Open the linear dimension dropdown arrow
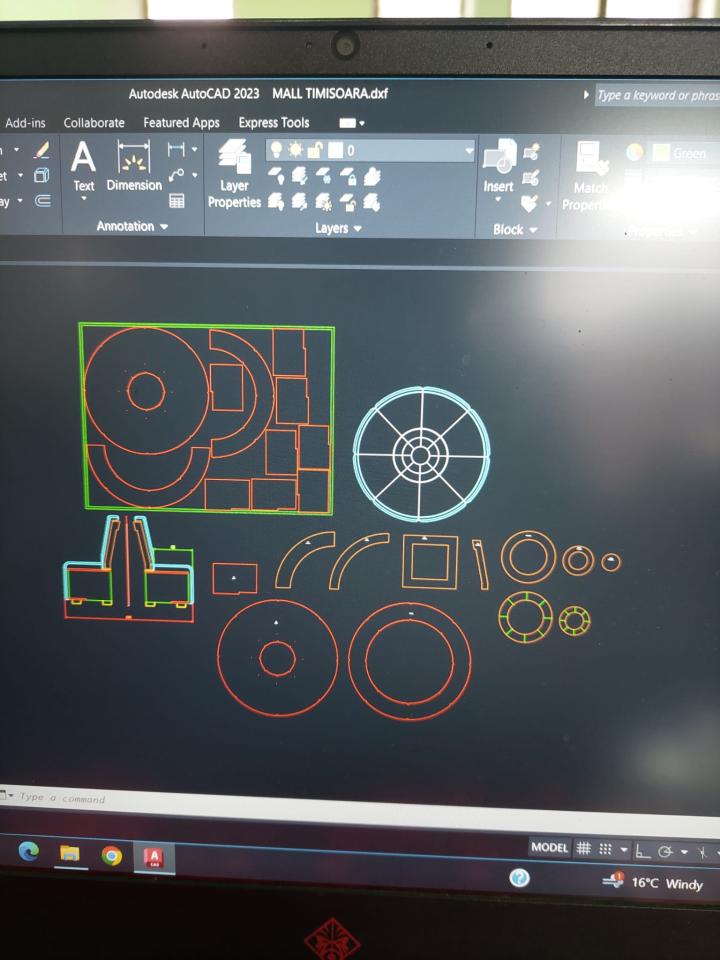This screenshot has height=960, width=720. [194, 149]
